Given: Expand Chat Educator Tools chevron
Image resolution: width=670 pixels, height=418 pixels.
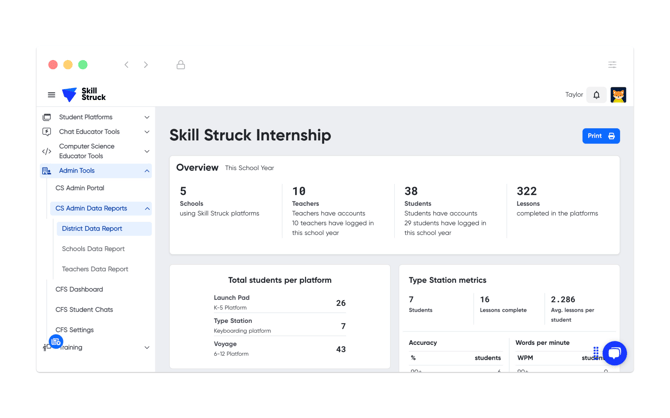Looking at the screenshot, I should pyautogui.click(x=147, y=132).
